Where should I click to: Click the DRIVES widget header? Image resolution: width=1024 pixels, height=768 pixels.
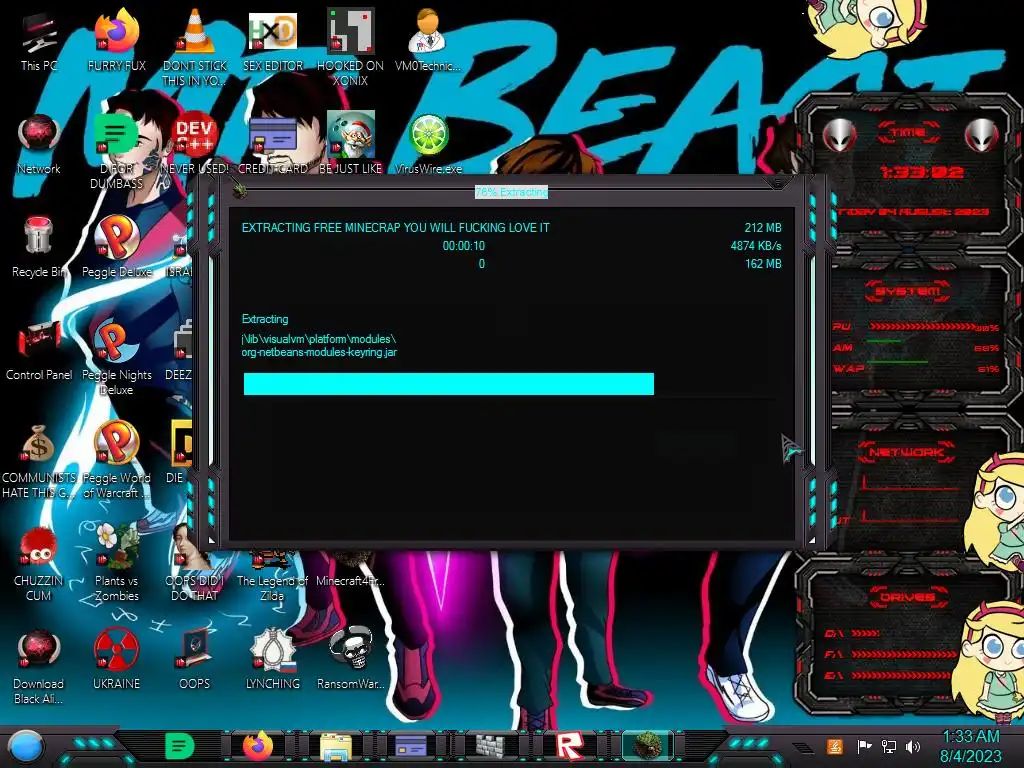907,597
